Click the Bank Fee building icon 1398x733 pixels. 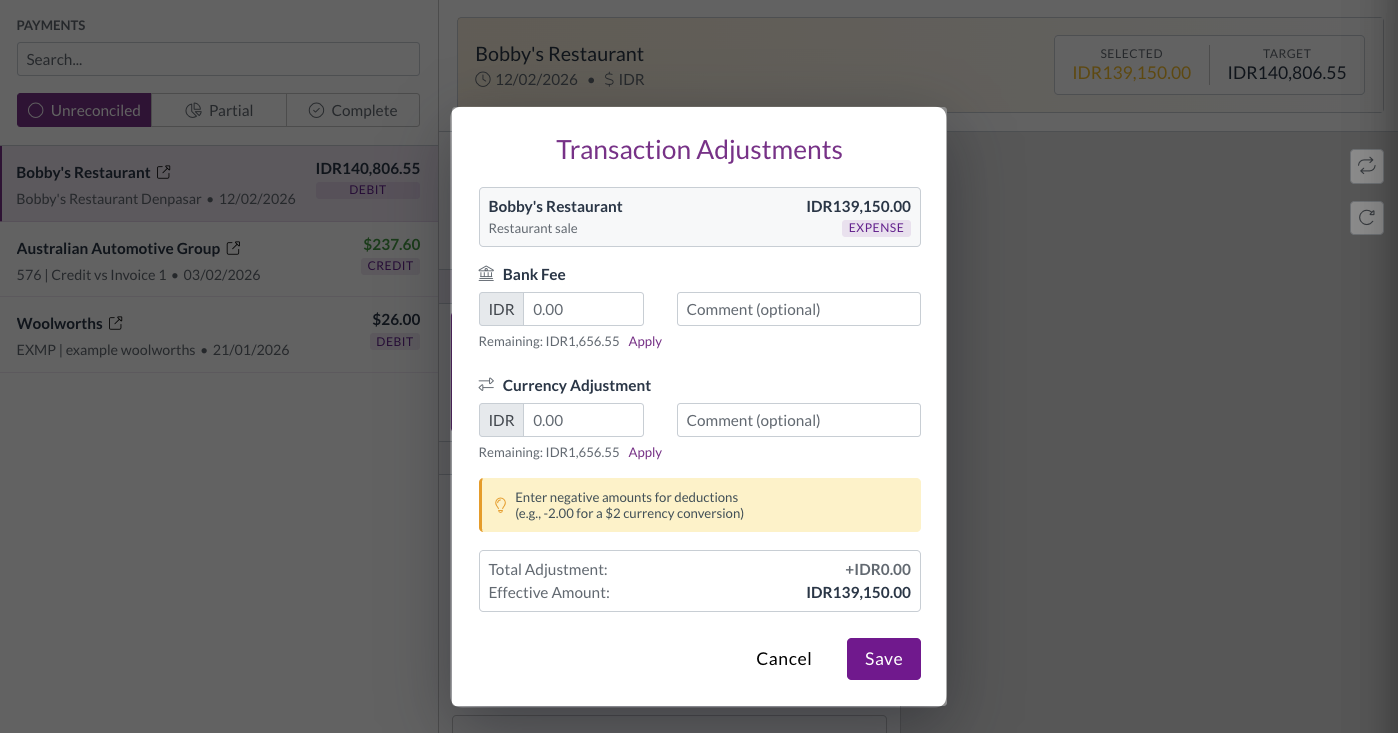click(487, 274)
